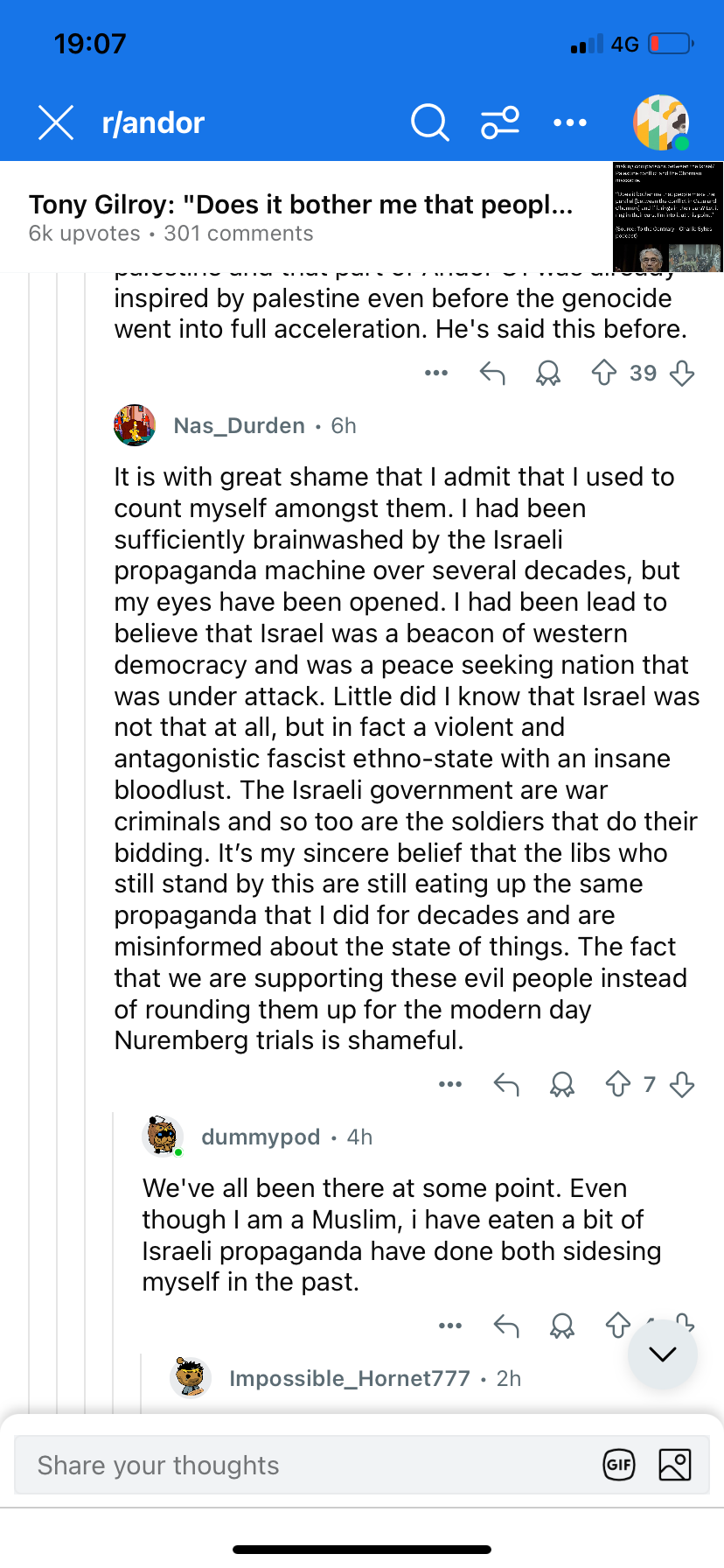This screenshot has width=724, height=1568.
Task: Close the post with the X icon
Action: point(56,123)
